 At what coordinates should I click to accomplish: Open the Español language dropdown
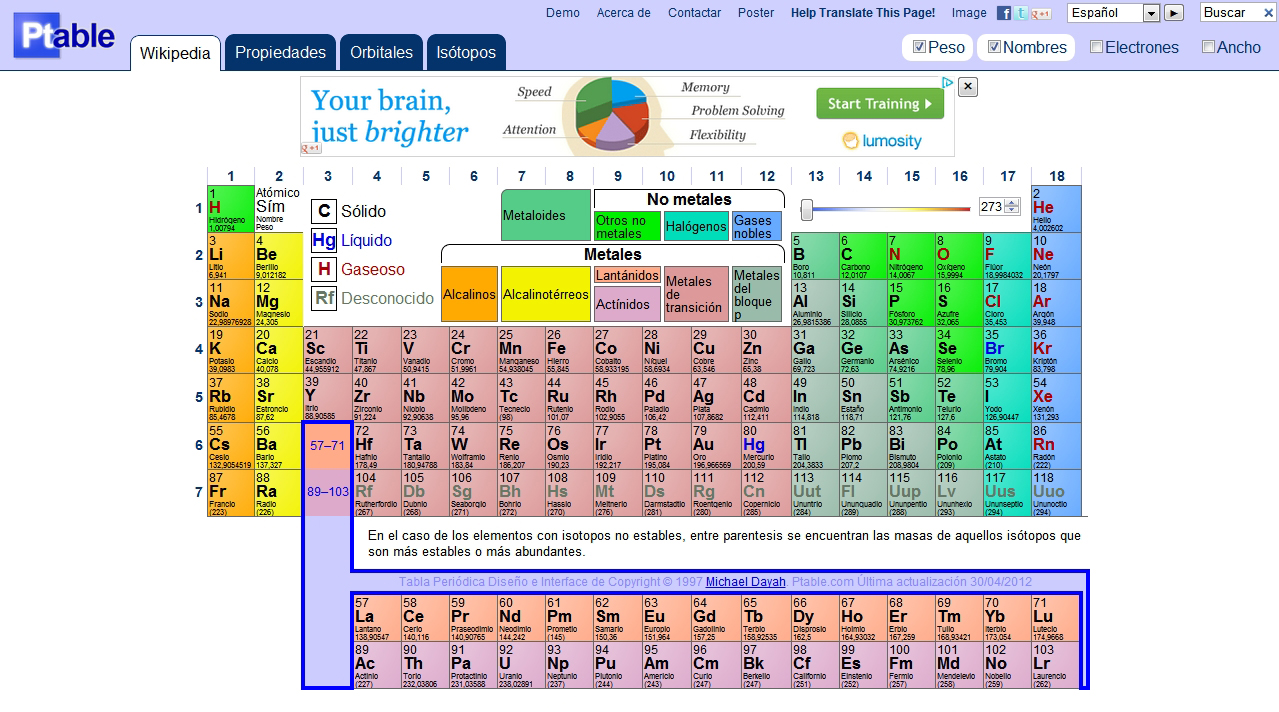point(1151,13)
